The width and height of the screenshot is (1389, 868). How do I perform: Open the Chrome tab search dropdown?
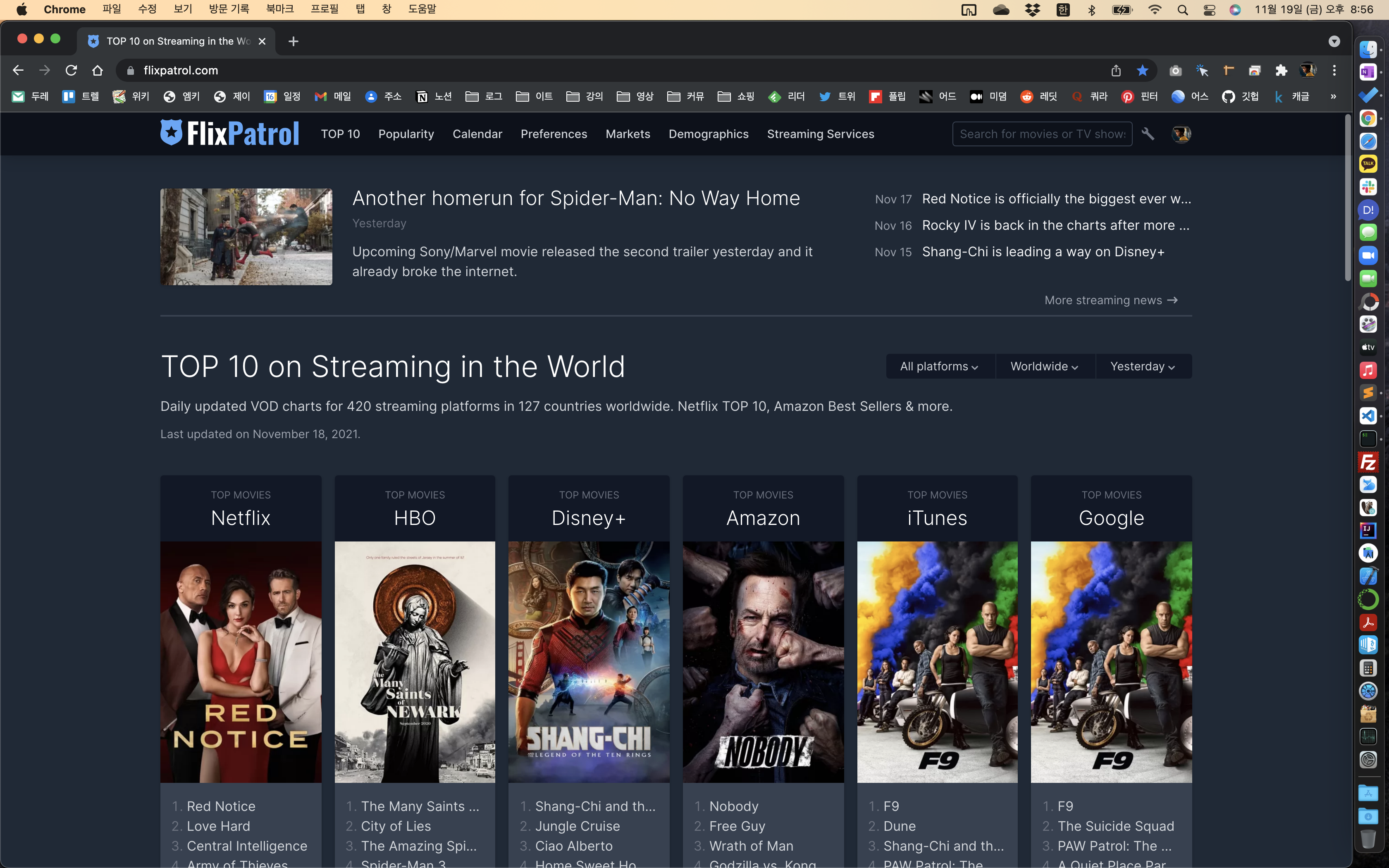(x=1334, y=41)
